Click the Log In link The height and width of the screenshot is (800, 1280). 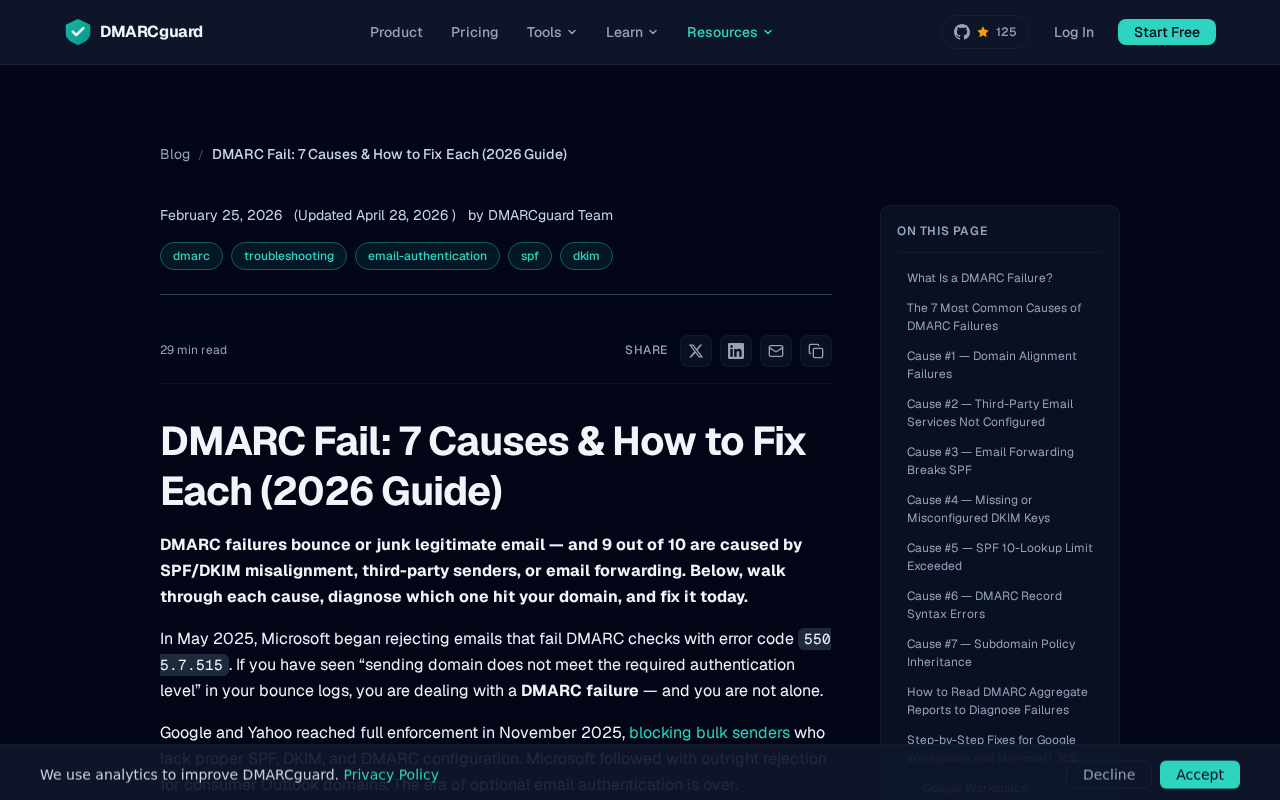coord(1074,32)
